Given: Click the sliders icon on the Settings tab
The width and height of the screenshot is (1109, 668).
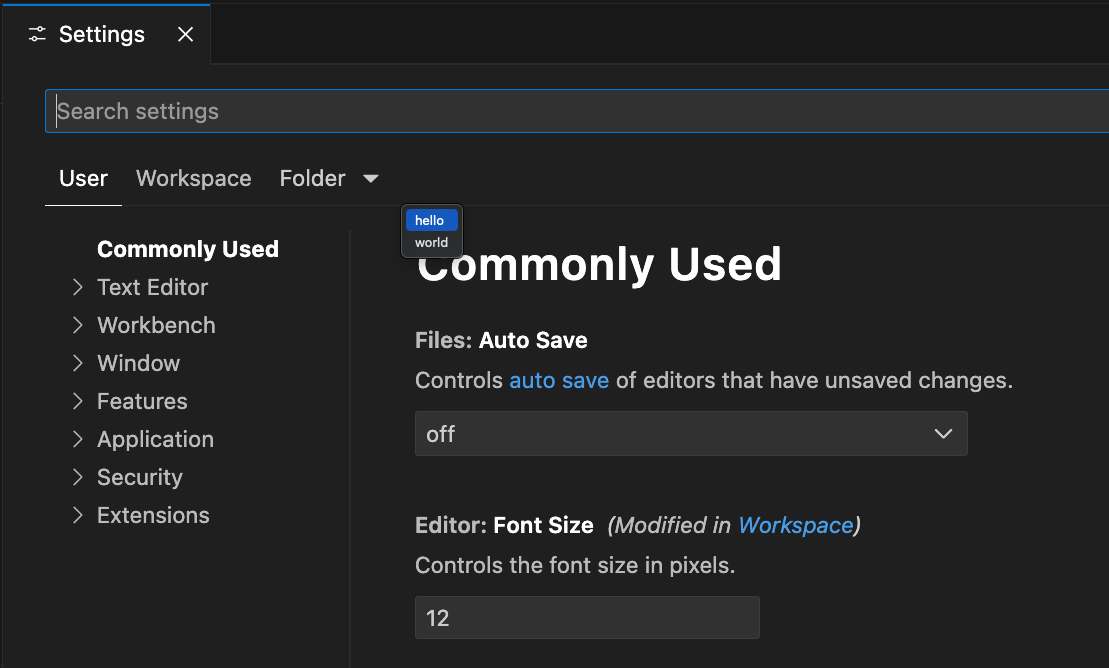Looking at the screenshot, I should pos(37,33).
